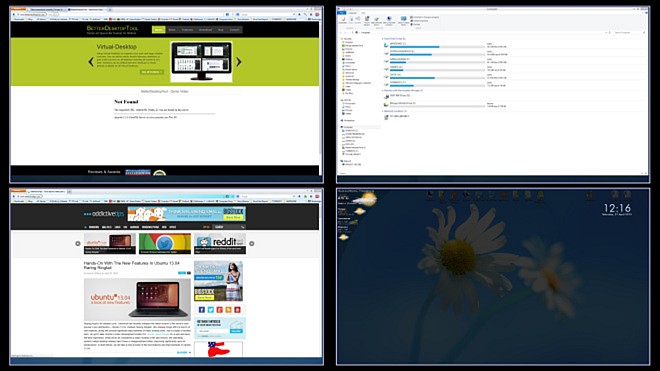Click the Google Plus social icon
This screenshot has height=371, width=660.
[219, 310]
